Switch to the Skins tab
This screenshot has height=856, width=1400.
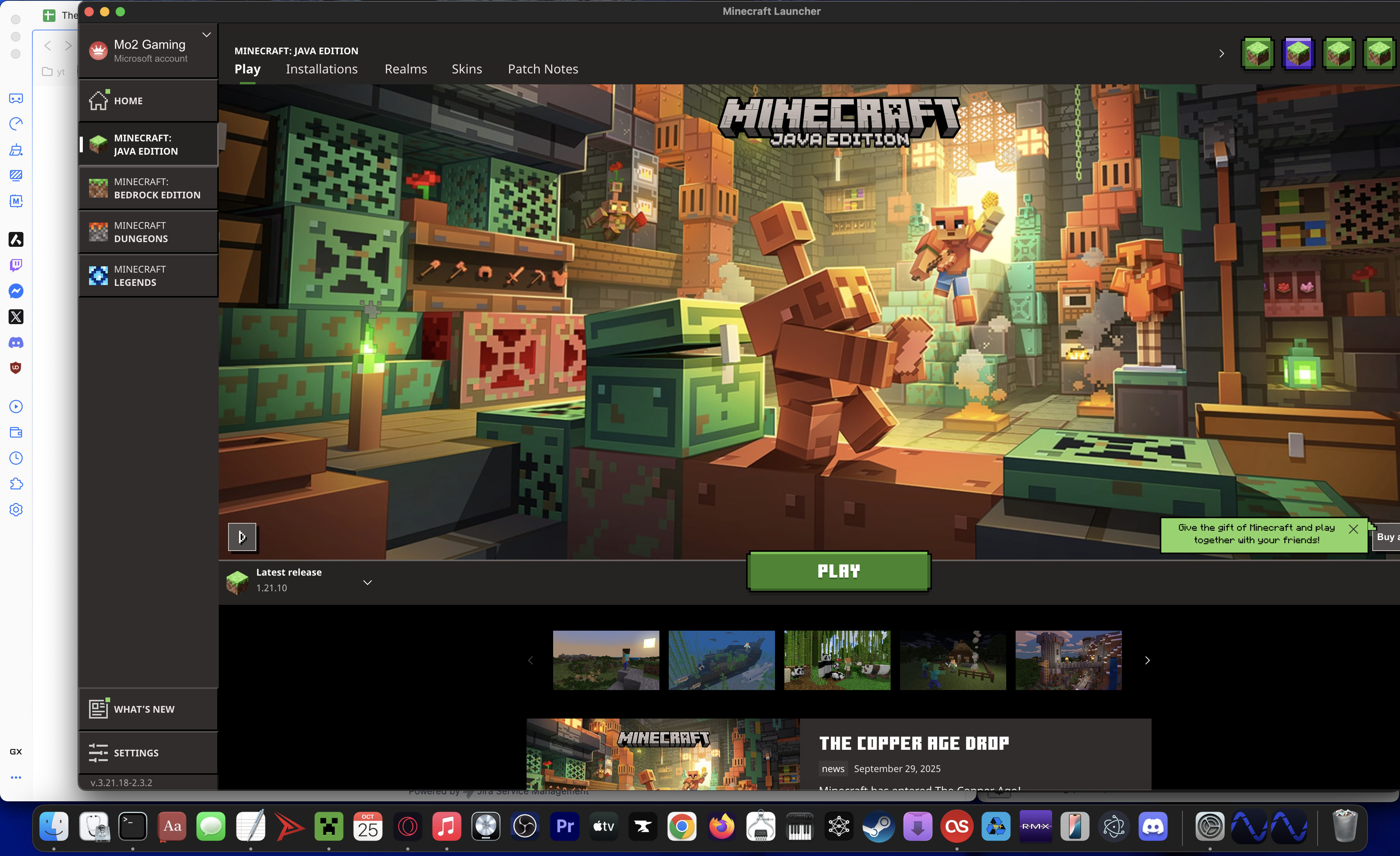(x=466, y=69)
